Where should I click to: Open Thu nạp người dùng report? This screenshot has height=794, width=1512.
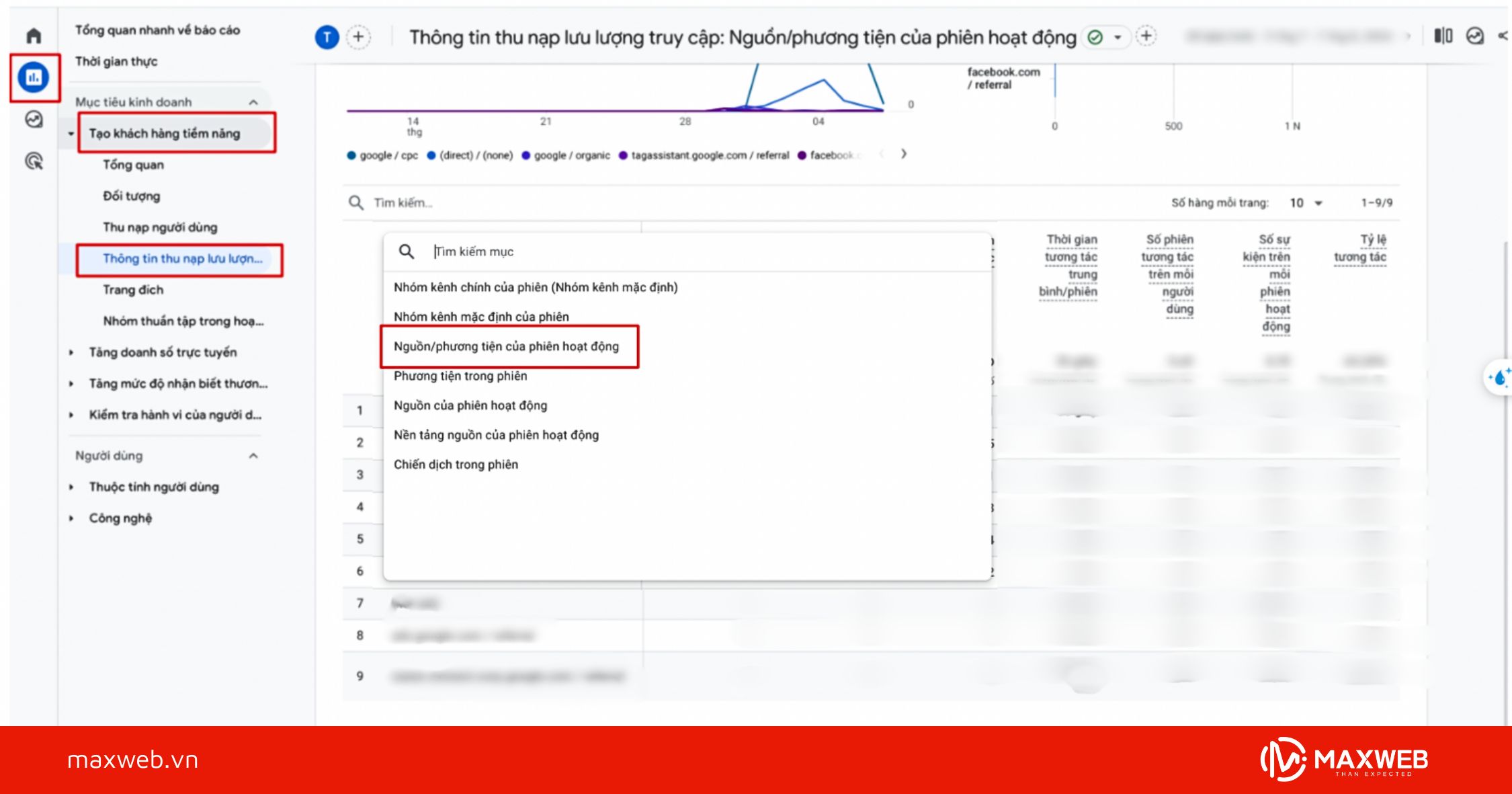click(x=160, y=227)
